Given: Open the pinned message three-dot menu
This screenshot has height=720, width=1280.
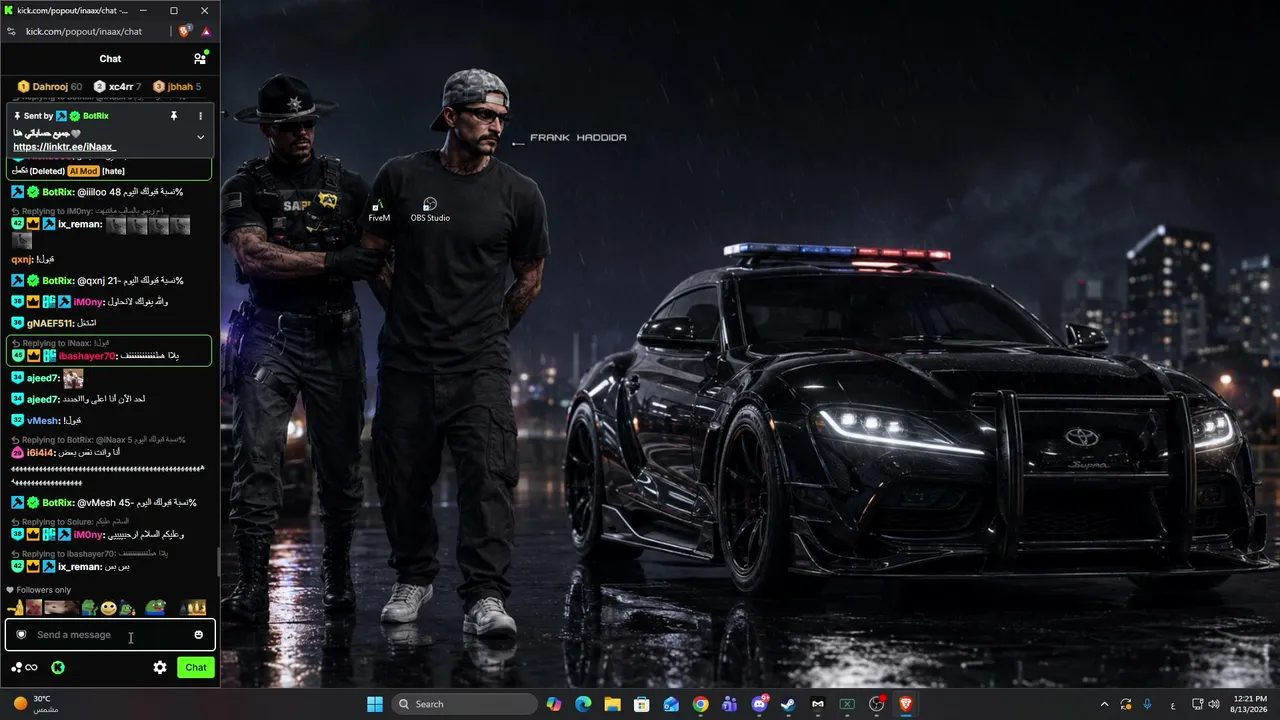Looking at the screenshot, I should (x=200, y=116).
